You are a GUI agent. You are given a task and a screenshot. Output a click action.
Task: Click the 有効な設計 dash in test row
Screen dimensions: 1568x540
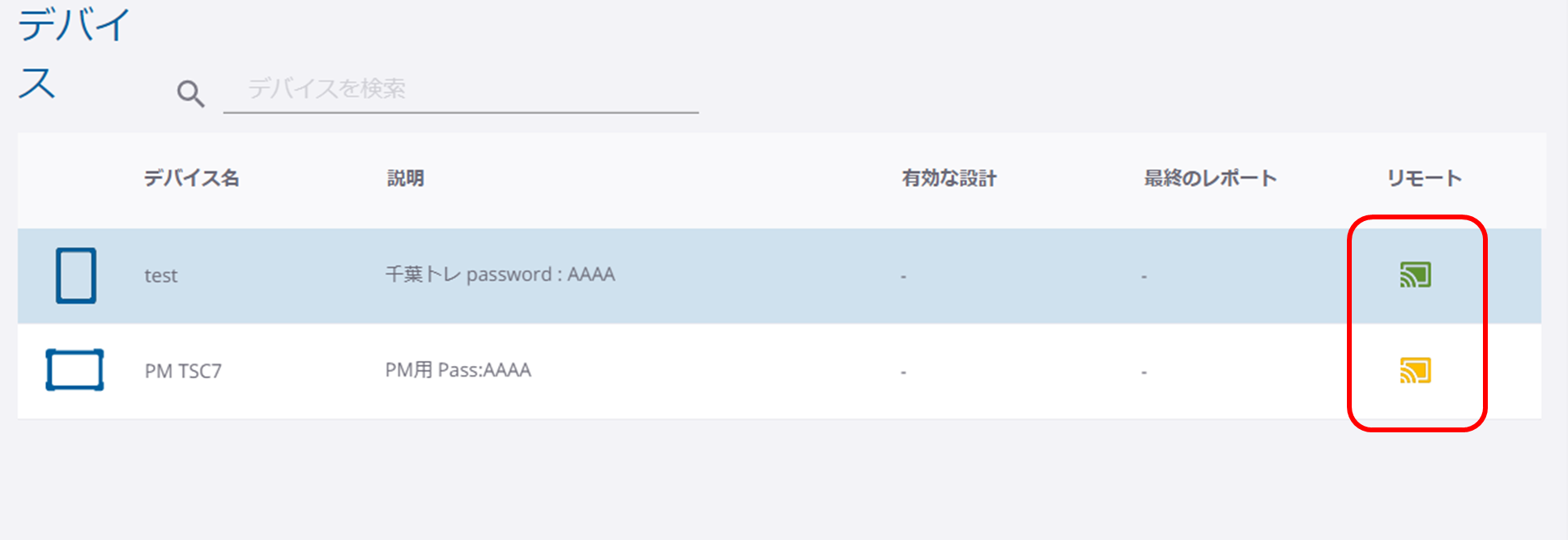click(x=903, y=277)
